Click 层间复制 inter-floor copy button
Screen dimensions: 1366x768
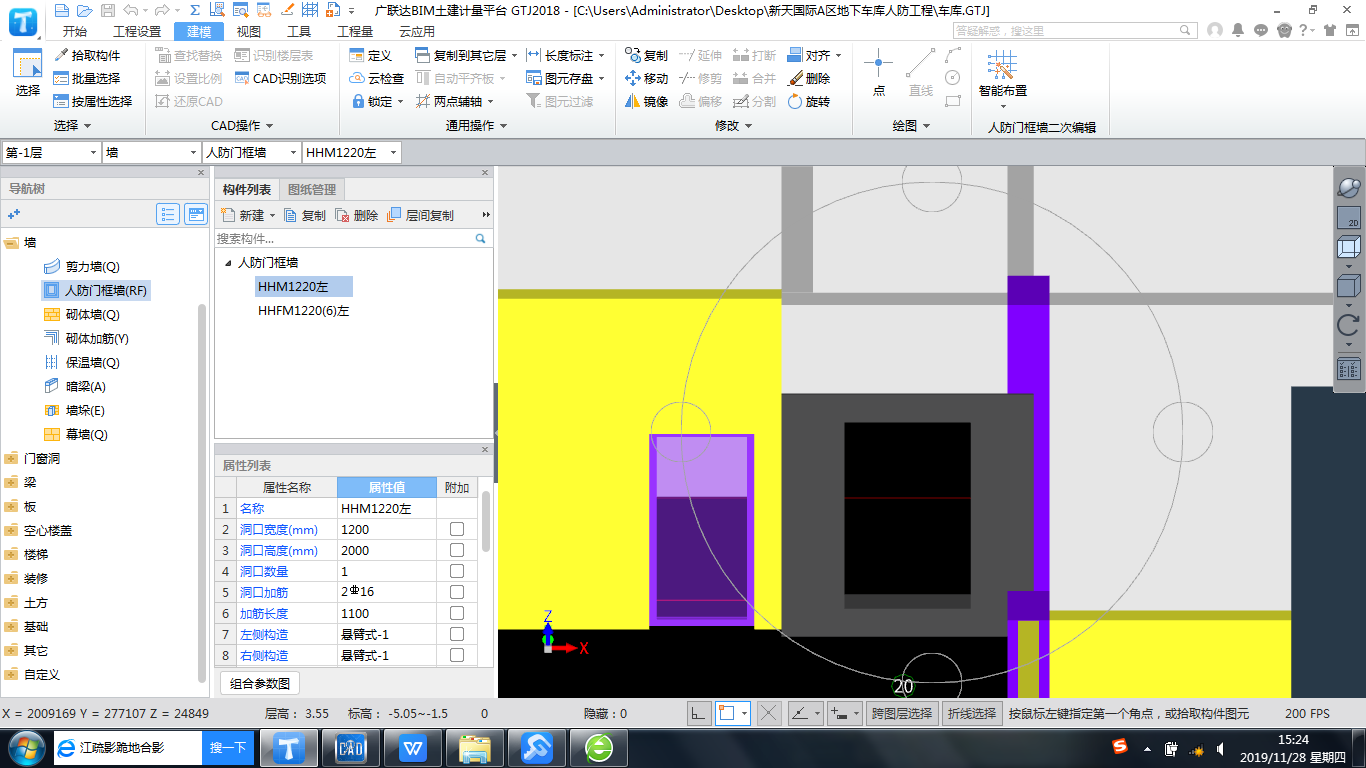coord(421,215)
